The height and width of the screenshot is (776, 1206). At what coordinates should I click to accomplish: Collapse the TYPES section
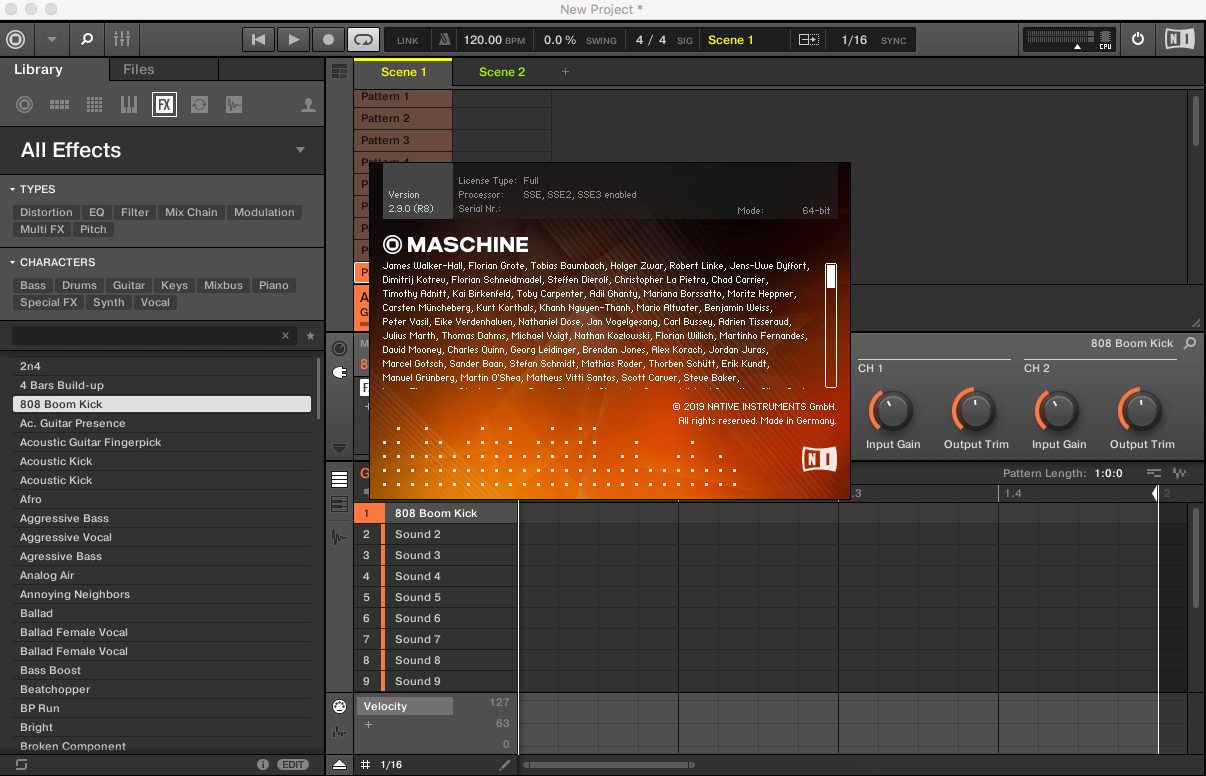point(32,189)
